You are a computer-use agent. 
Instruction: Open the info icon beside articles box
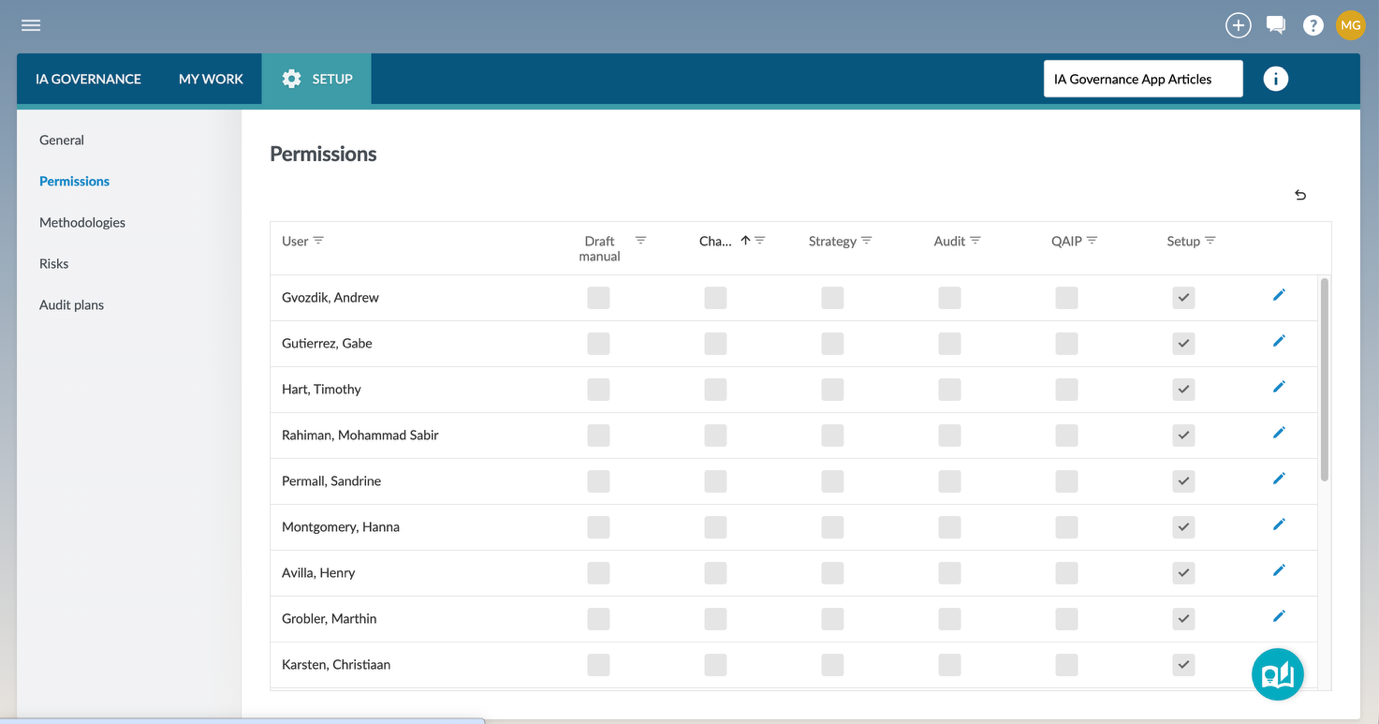click(x=1275, y=79)
